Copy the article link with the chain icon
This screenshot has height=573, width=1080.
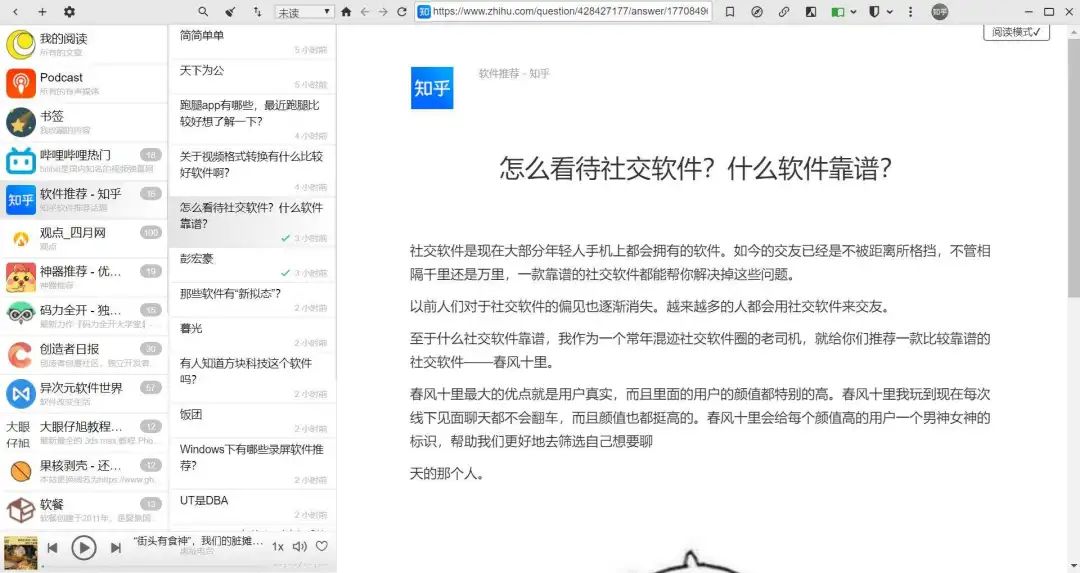[784, 12]
